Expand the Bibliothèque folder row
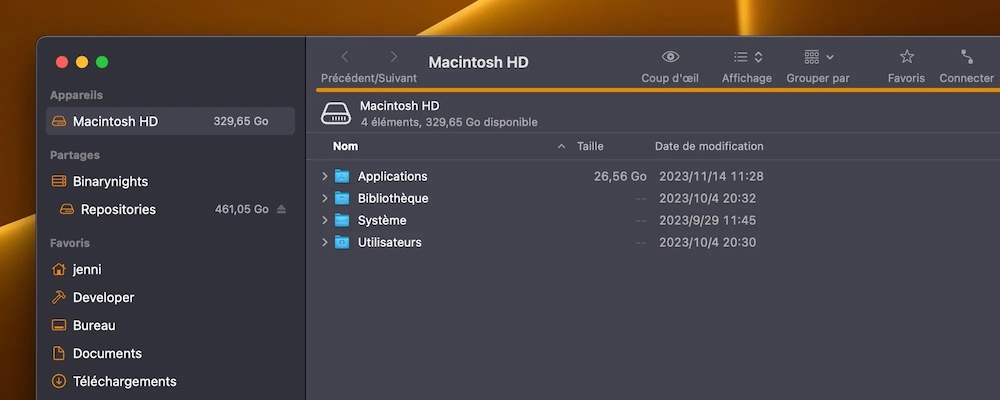This screenshot has height=400, width=1000. (325, 198)
